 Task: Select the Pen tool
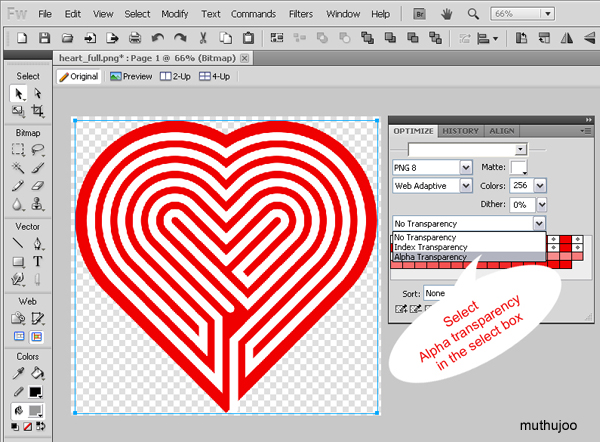38,243
